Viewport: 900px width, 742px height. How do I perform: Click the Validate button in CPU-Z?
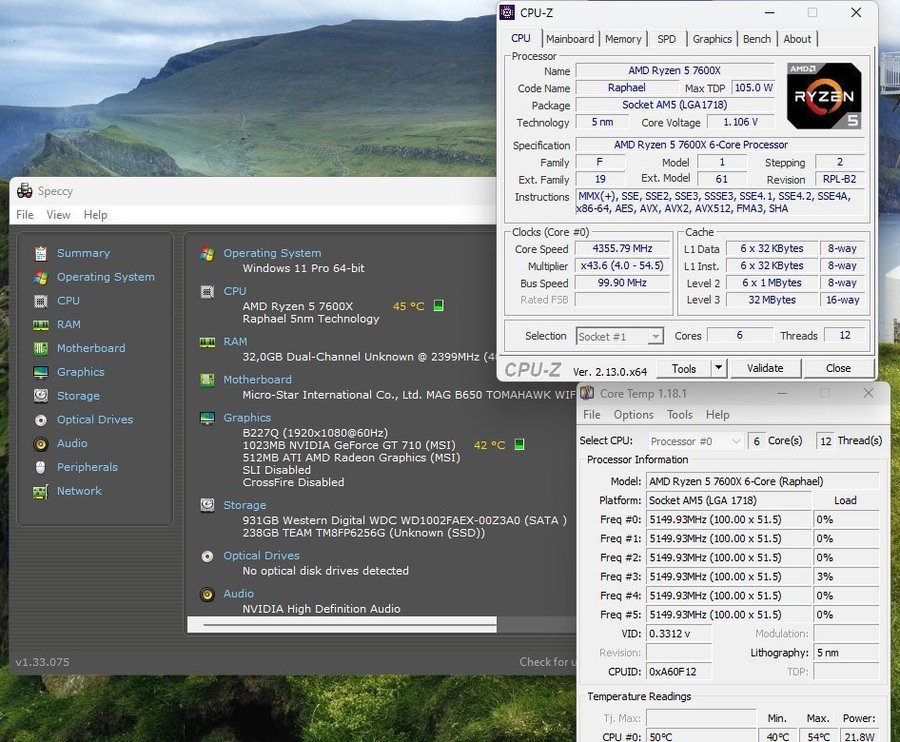tap(765, 368)
